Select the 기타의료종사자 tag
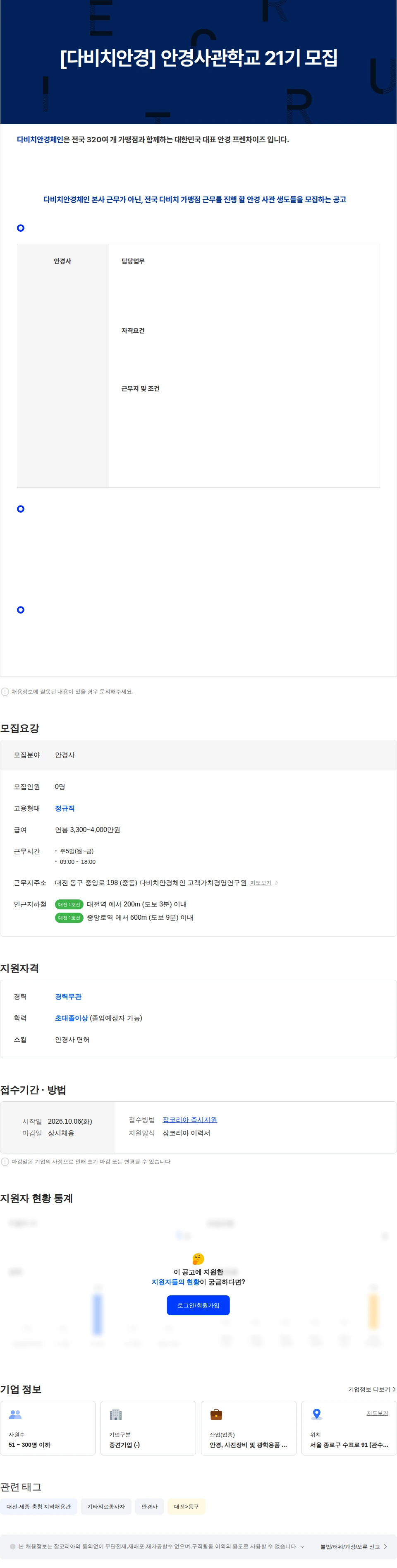 coord(106,1506)
